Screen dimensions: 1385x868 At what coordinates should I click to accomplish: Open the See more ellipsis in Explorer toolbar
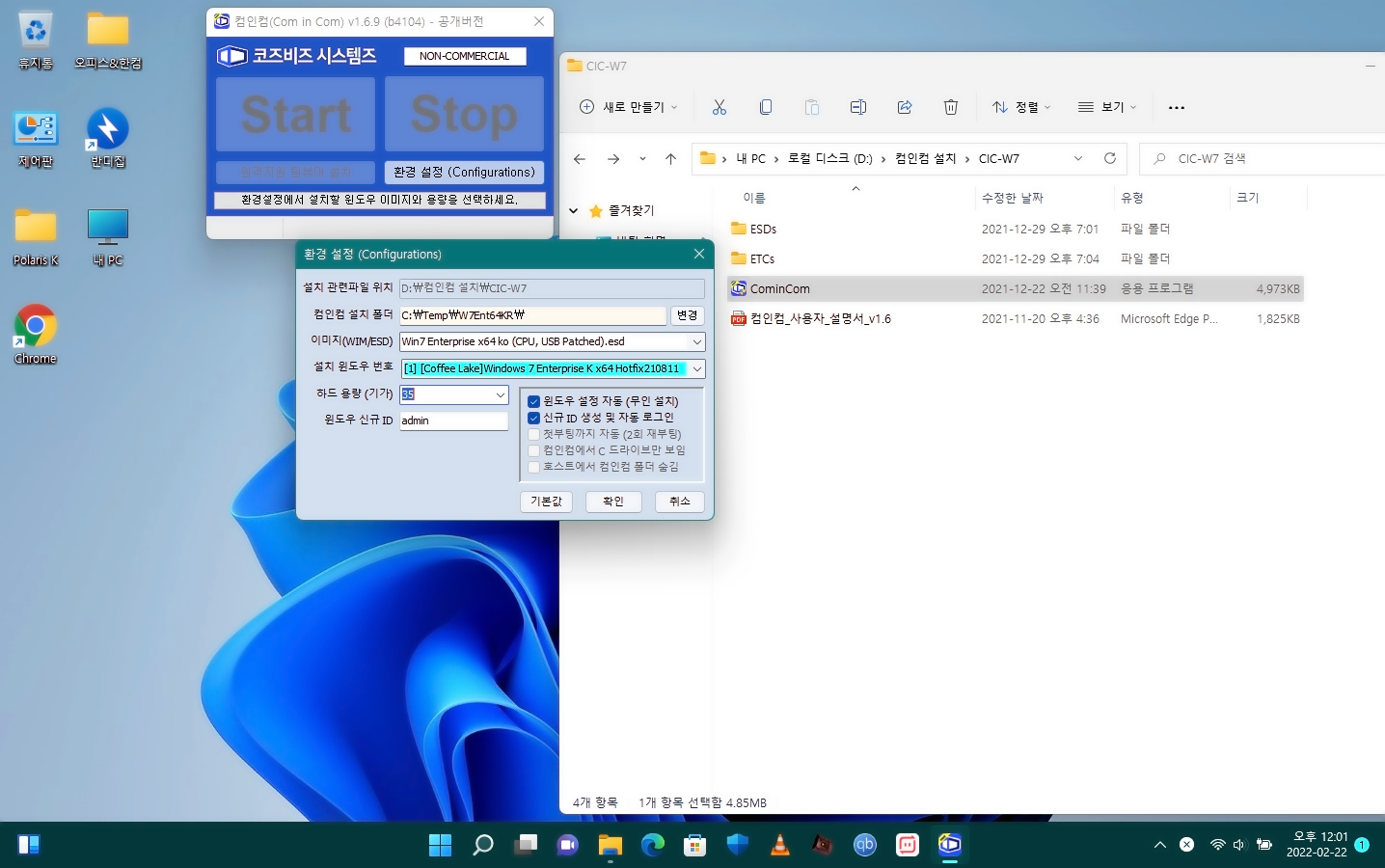tap(1176, 107)
